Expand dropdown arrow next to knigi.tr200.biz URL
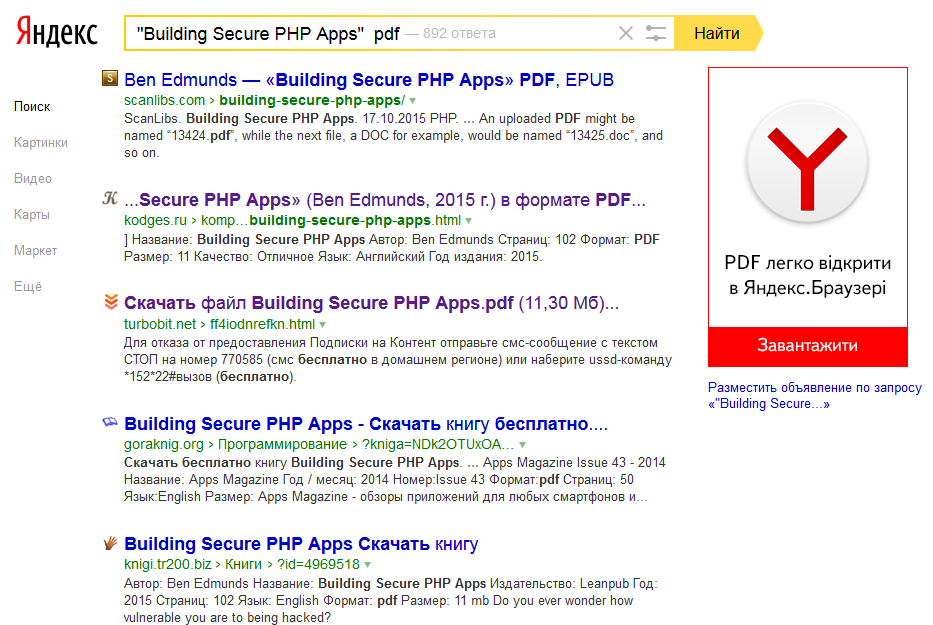 point(367,564)
